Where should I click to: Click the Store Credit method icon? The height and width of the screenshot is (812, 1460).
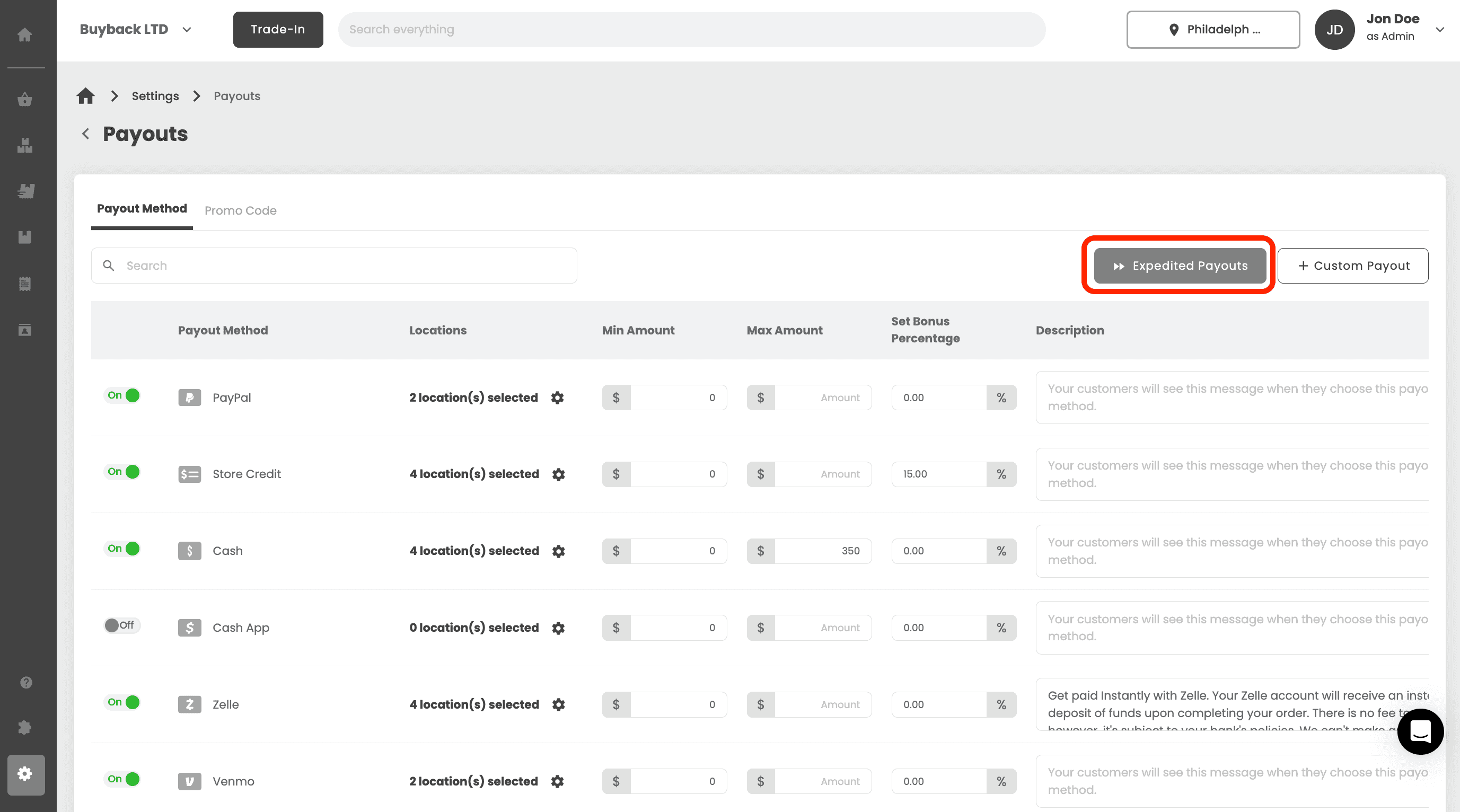pyautogui.click(x=189, y=474)
